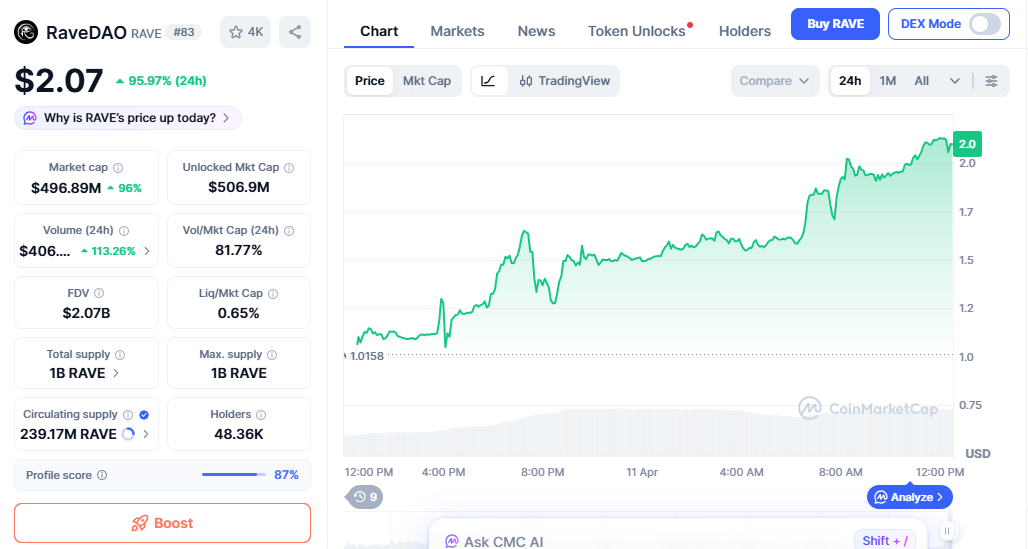
Task: Toggle DEX Mode switch
Action: [x=985, y=24]
